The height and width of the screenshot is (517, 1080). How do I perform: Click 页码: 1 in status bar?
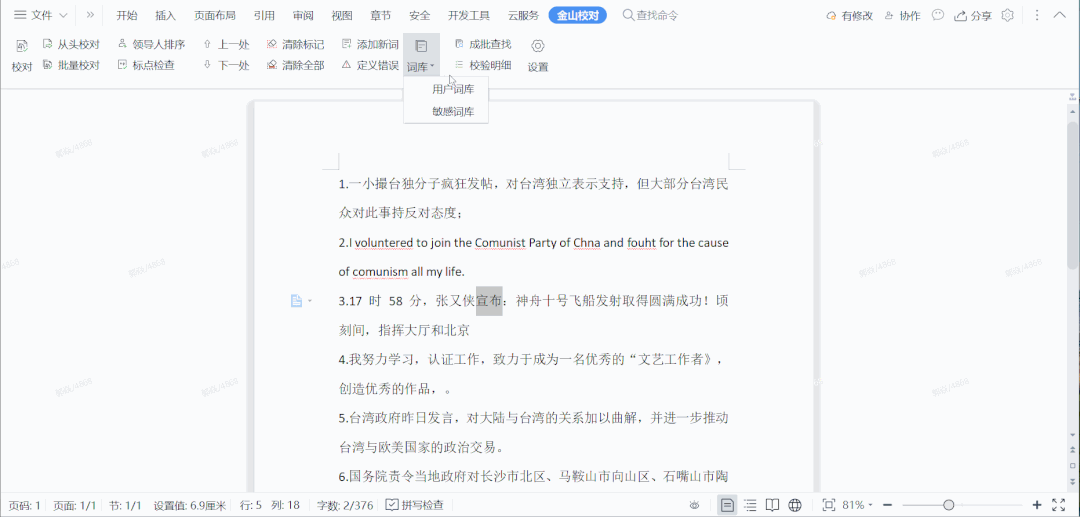(x=24, y=505)
